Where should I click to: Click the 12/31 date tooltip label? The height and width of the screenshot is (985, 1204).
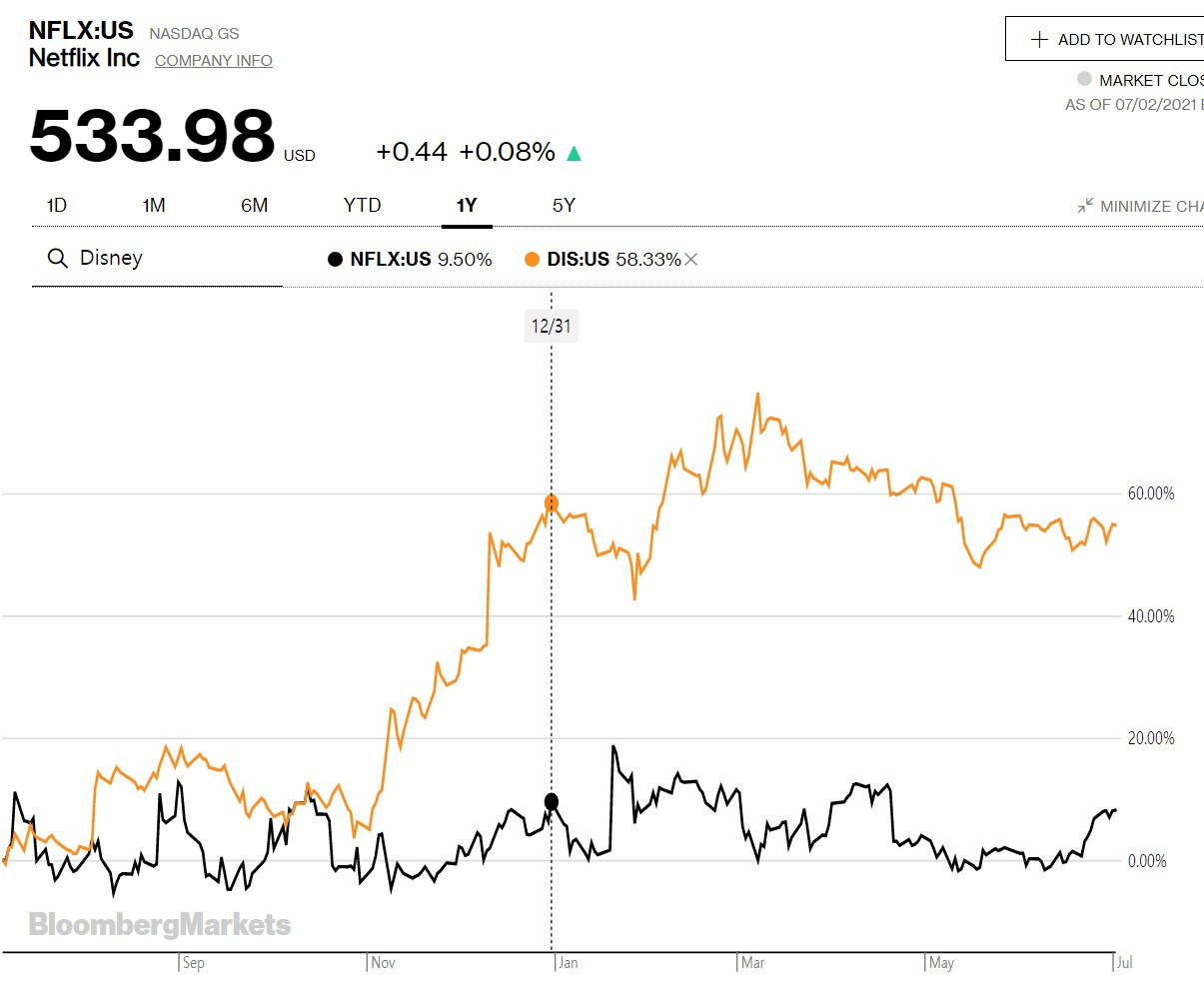tap(552, 326)
